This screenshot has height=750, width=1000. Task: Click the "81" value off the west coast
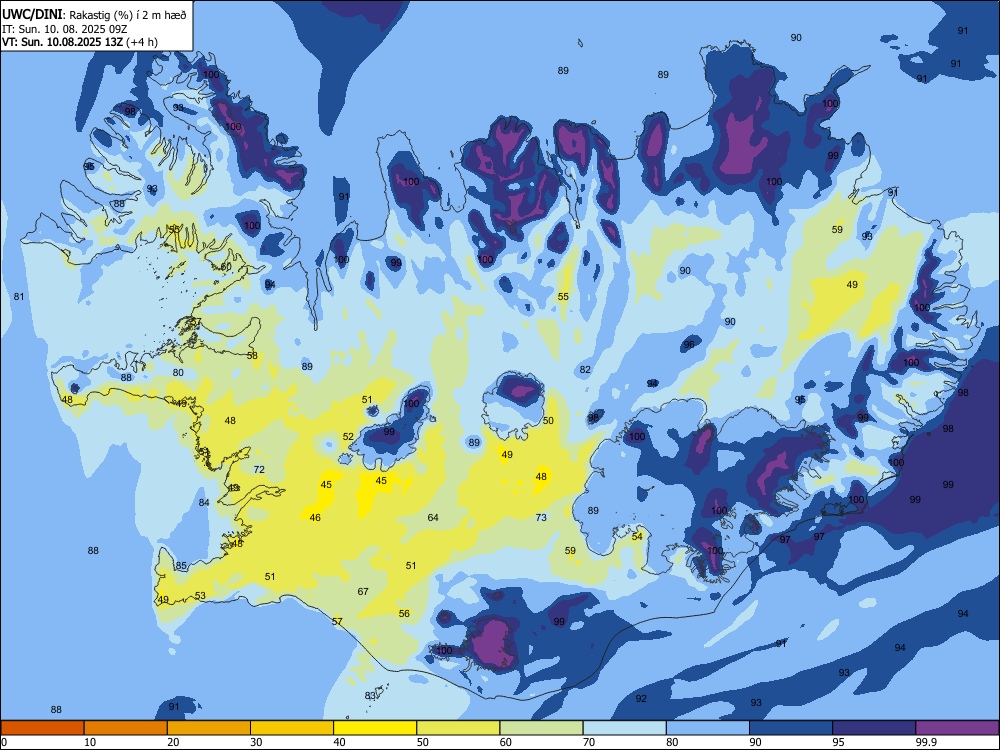click(19, 297)
